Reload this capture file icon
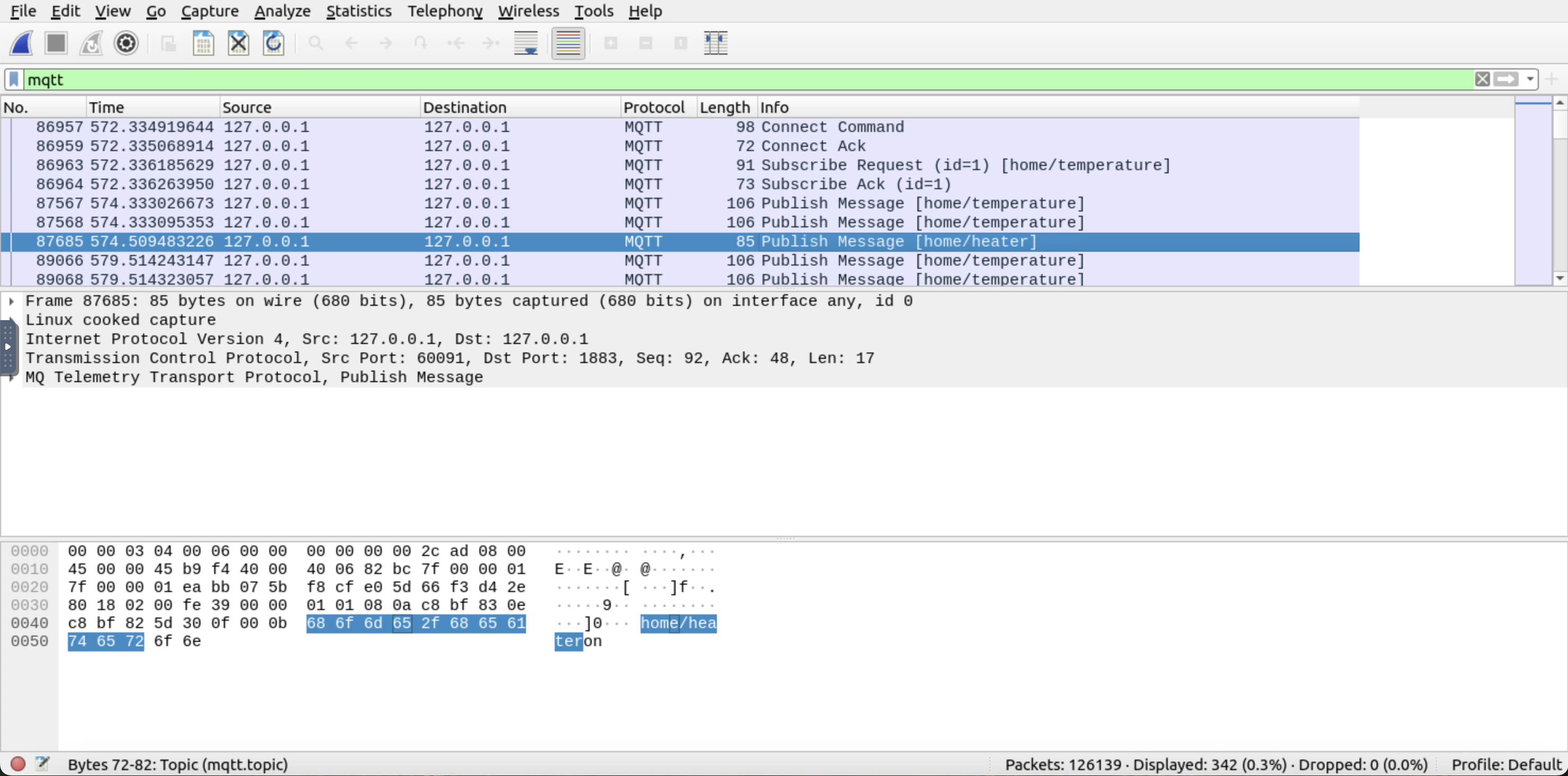 click(273, 43)
